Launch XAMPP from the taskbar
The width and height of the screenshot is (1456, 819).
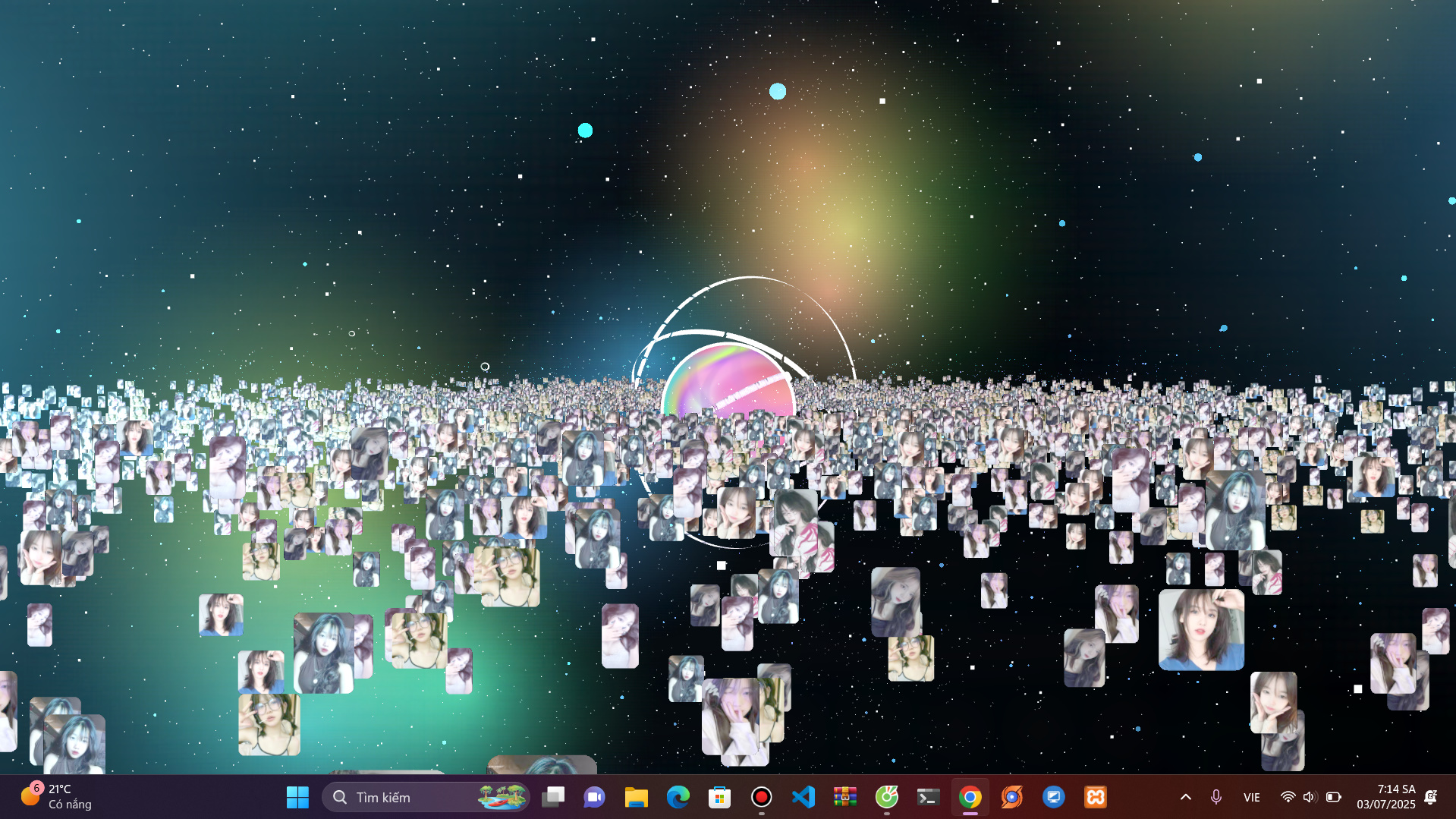click(x=1095, y=797)
